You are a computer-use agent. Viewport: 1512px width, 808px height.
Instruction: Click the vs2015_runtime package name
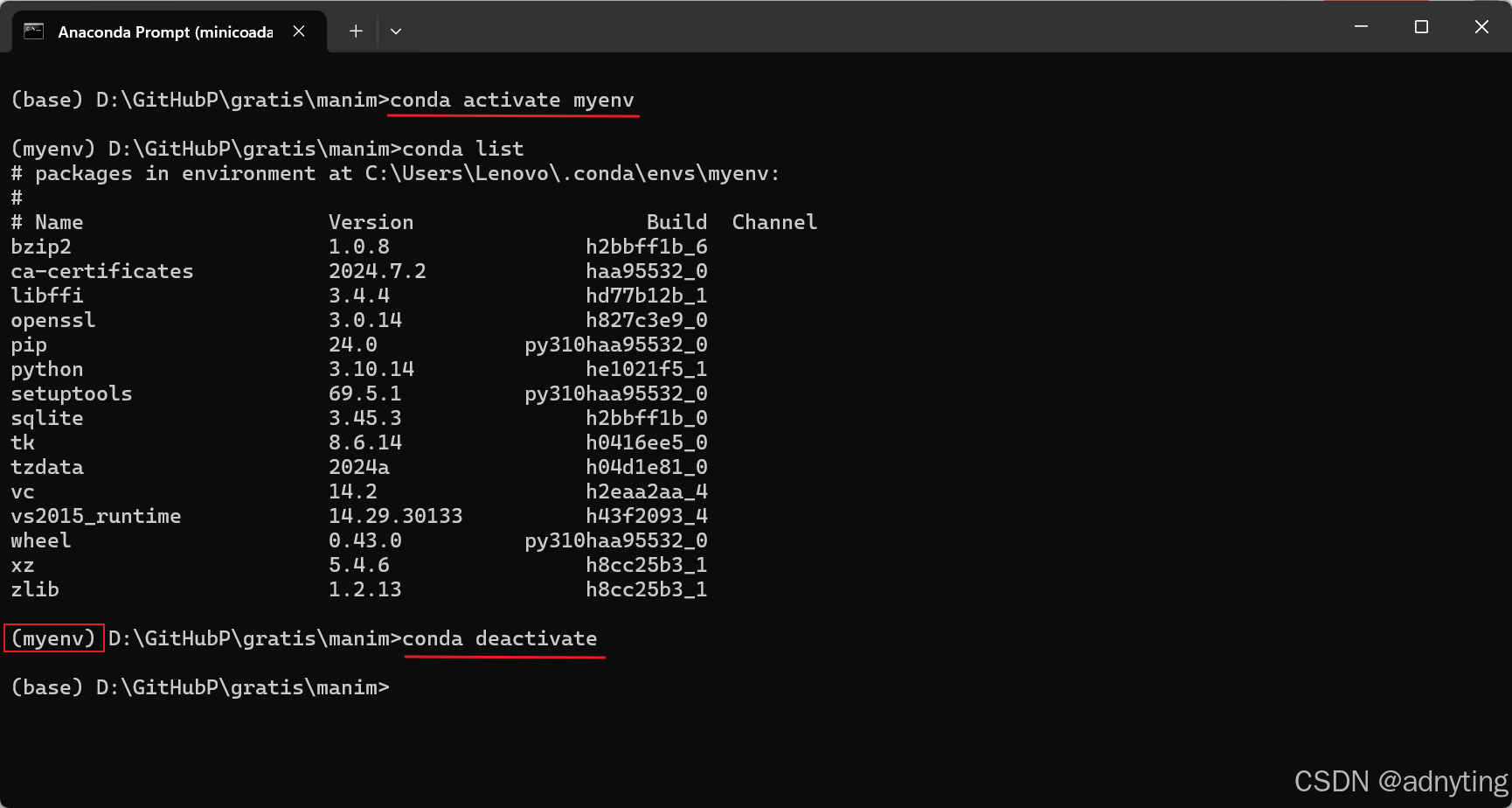tap(96, 516)
